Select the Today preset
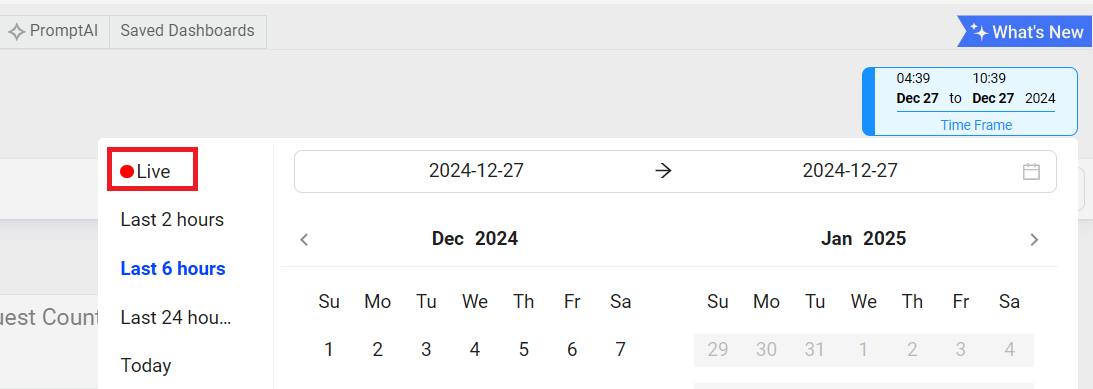Image resolution: width=1093 pixels, height=389 pixels. point(146,365)
